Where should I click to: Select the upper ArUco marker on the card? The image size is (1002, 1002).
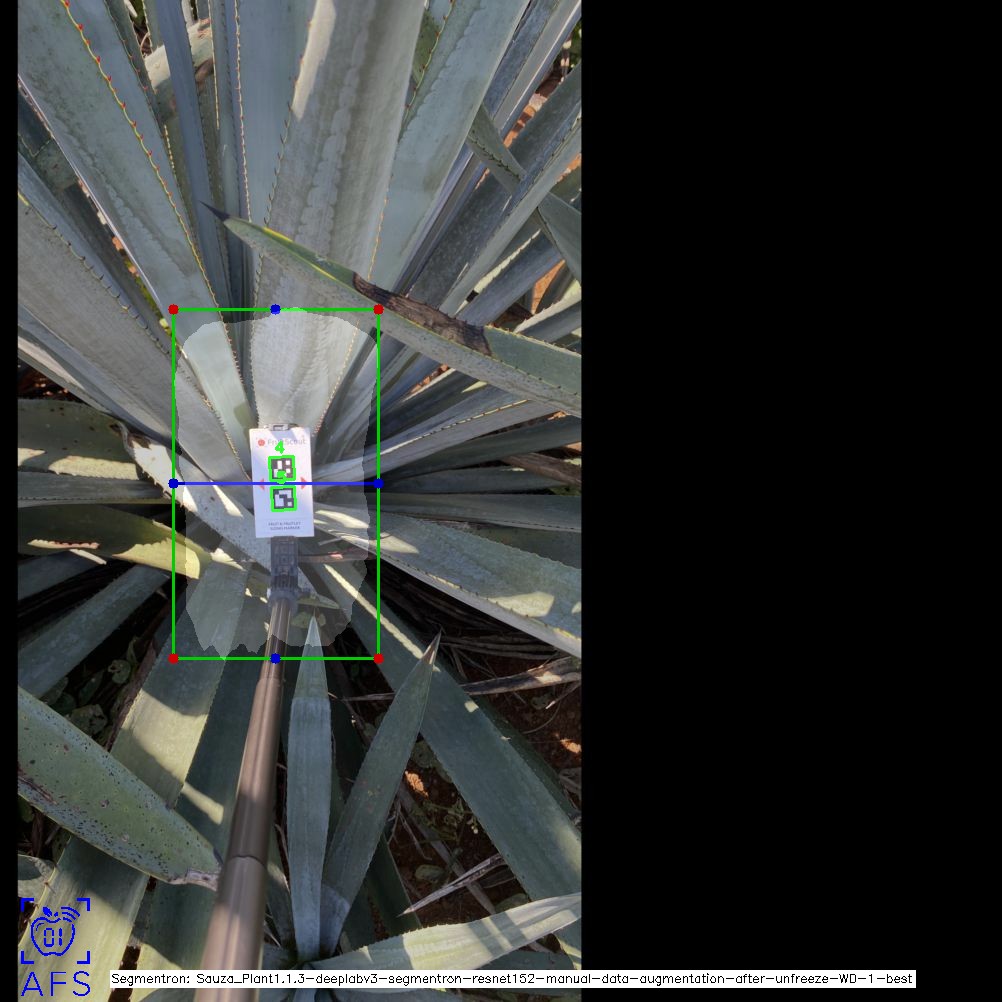tap(282, 467)
